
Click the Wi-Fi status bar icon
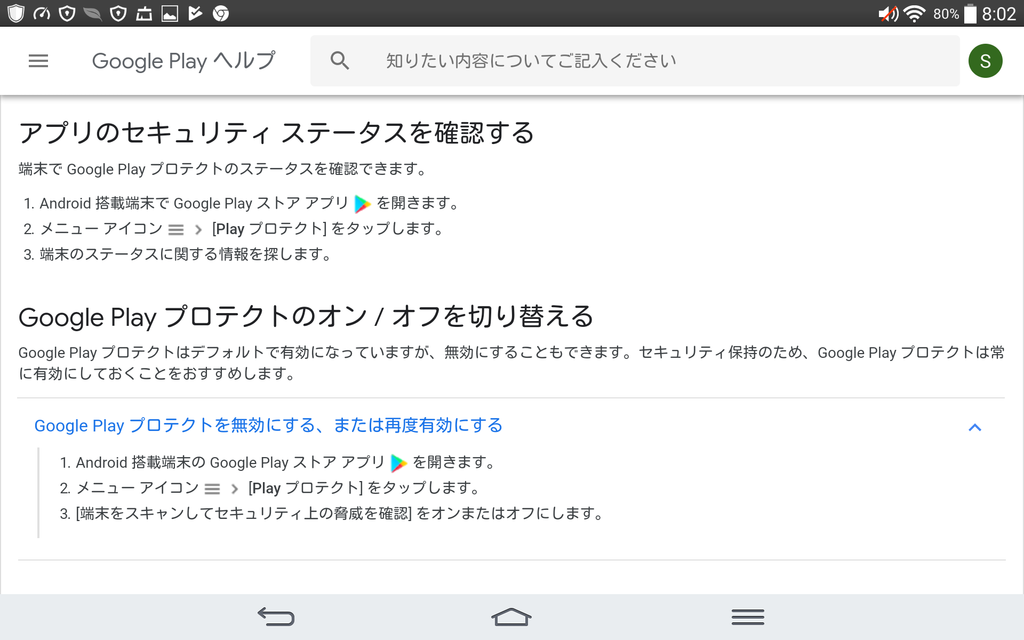914,13
